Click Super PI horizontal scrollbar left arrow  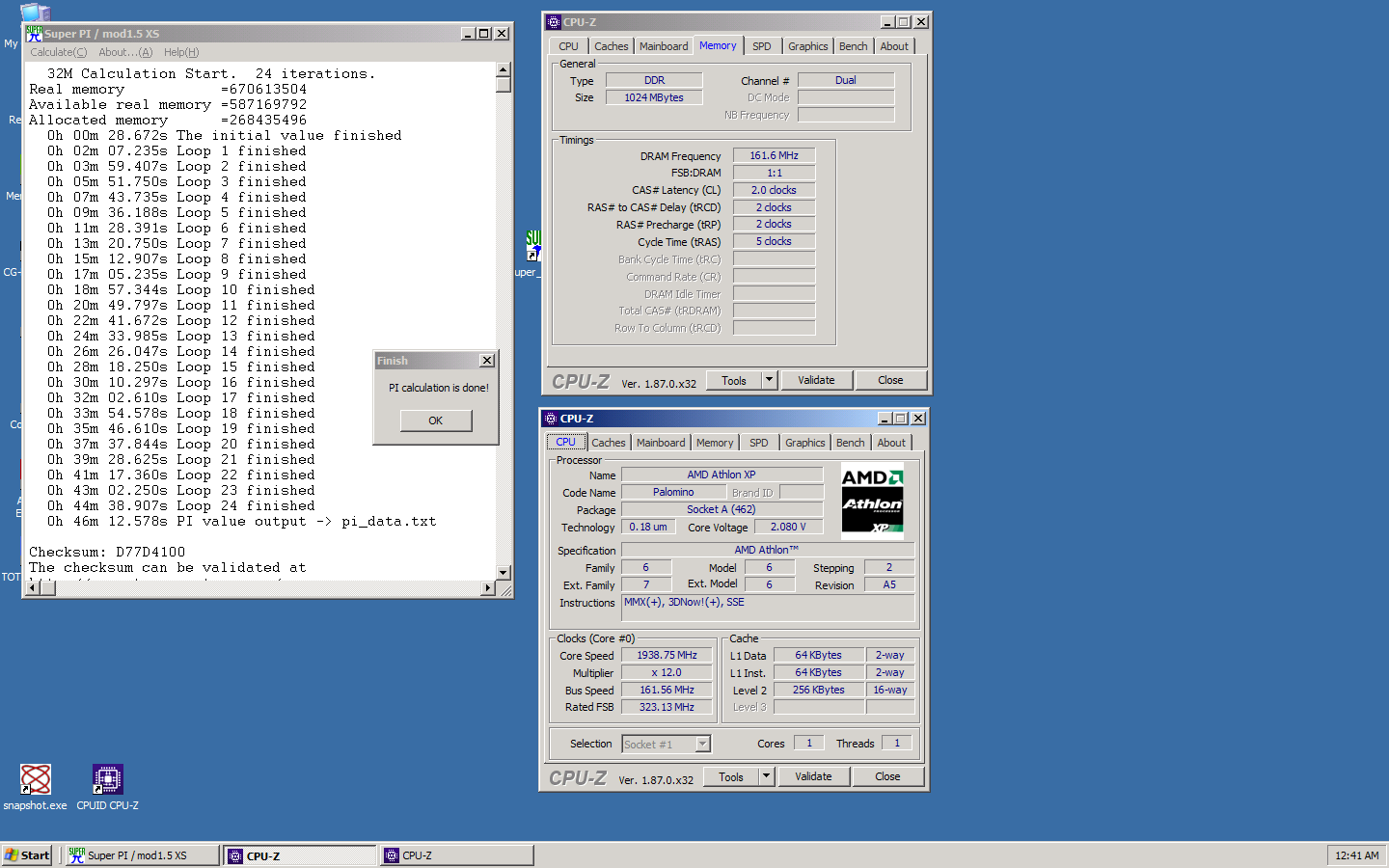click(33, 587)
